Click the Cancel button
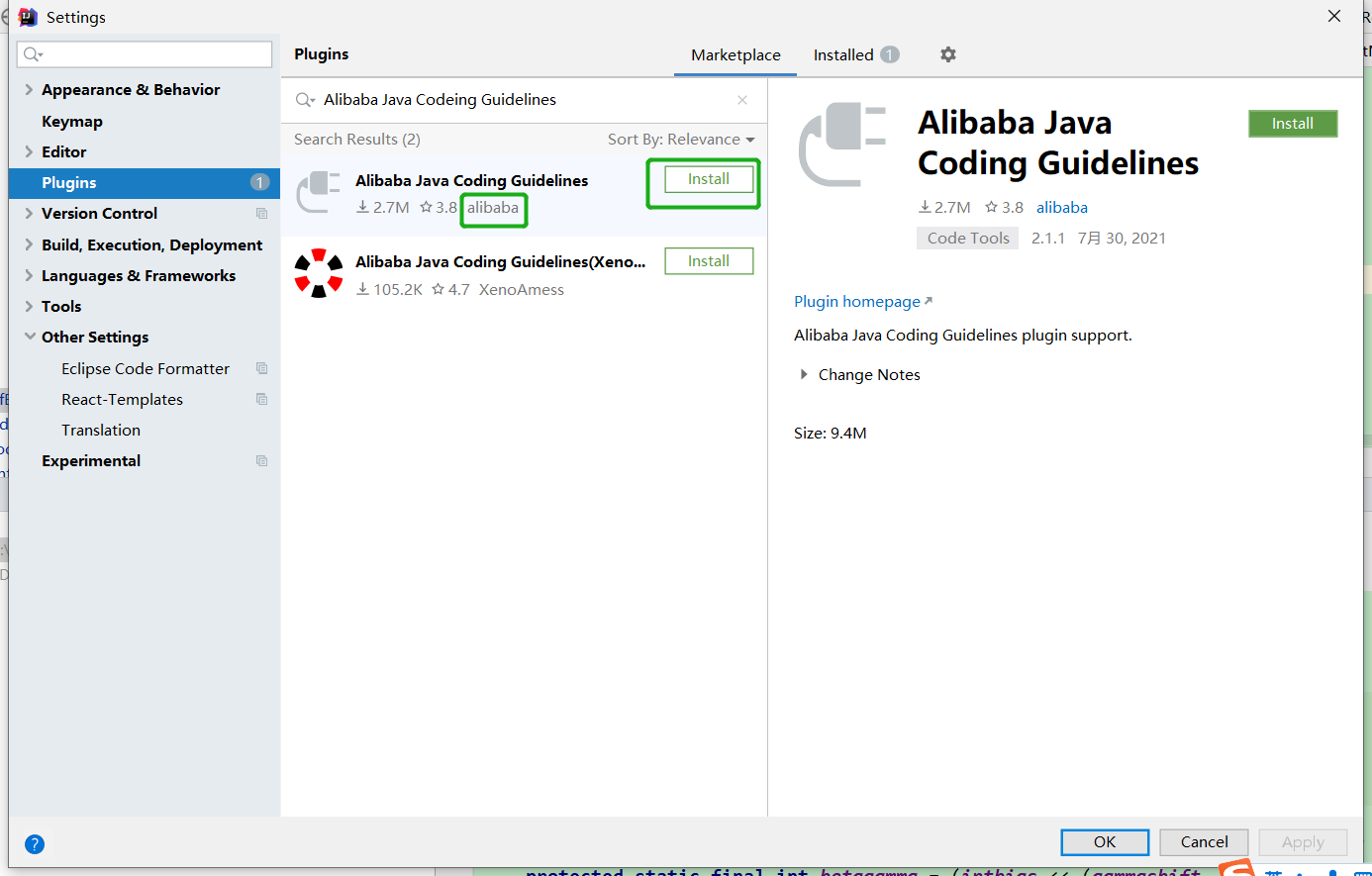This screenshot has height=876, width=1372. tap(1204, 842)
